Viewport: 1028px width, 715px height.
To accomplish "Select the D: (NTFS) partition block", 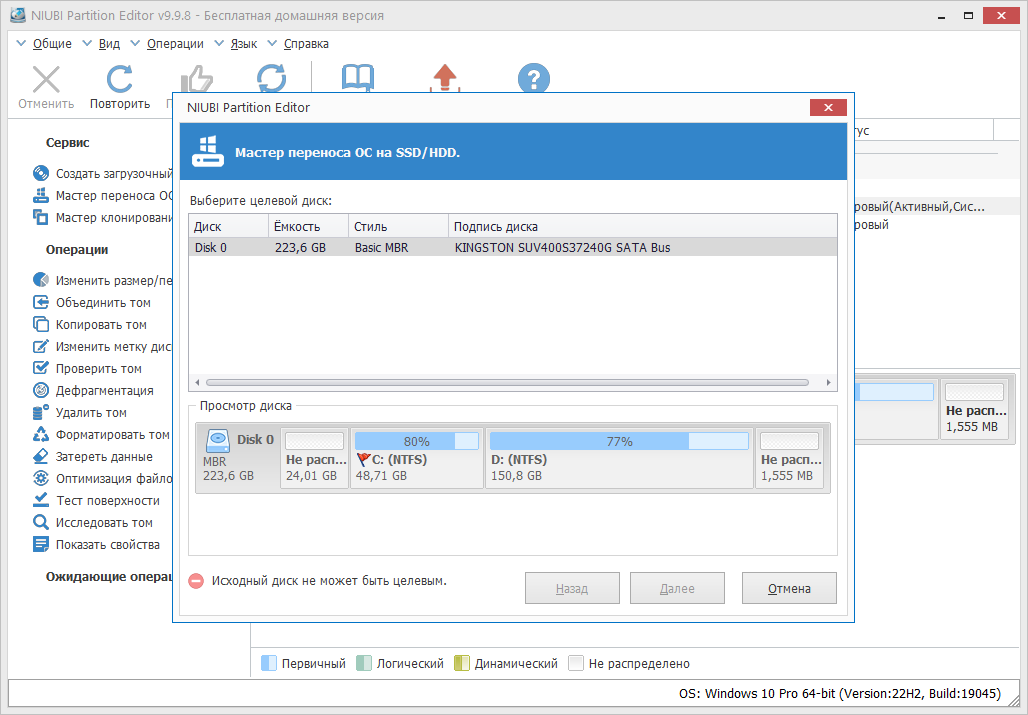I will tap(619, 458).
